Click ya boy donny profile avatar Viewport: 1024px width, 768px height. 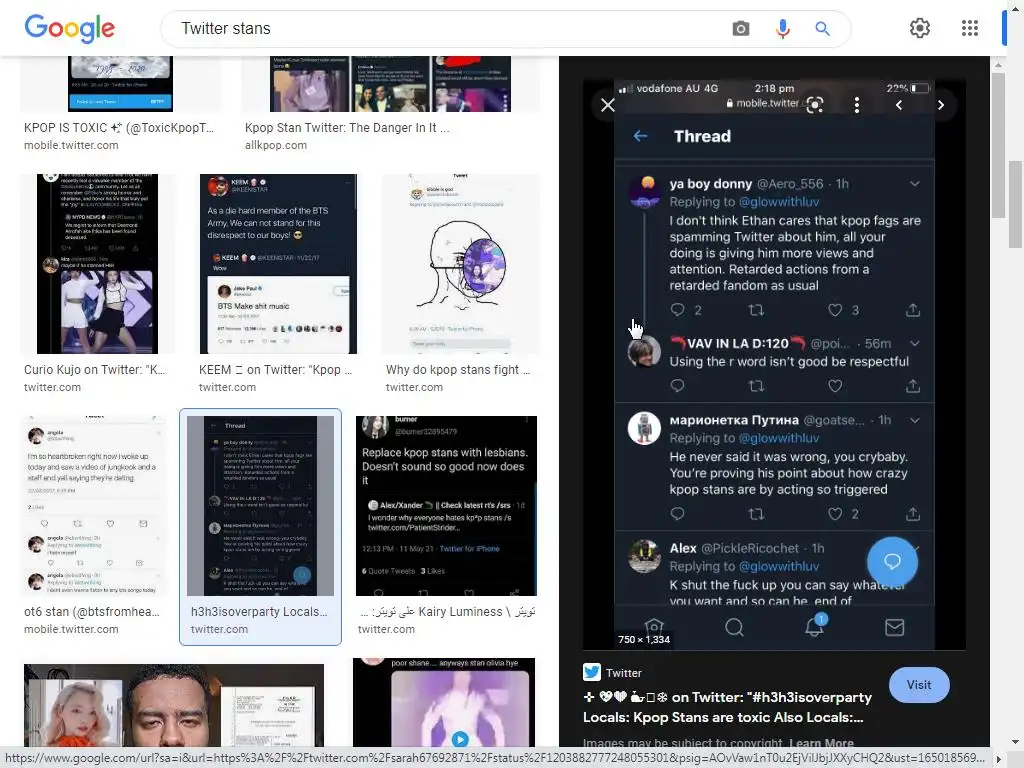[644, 191]
